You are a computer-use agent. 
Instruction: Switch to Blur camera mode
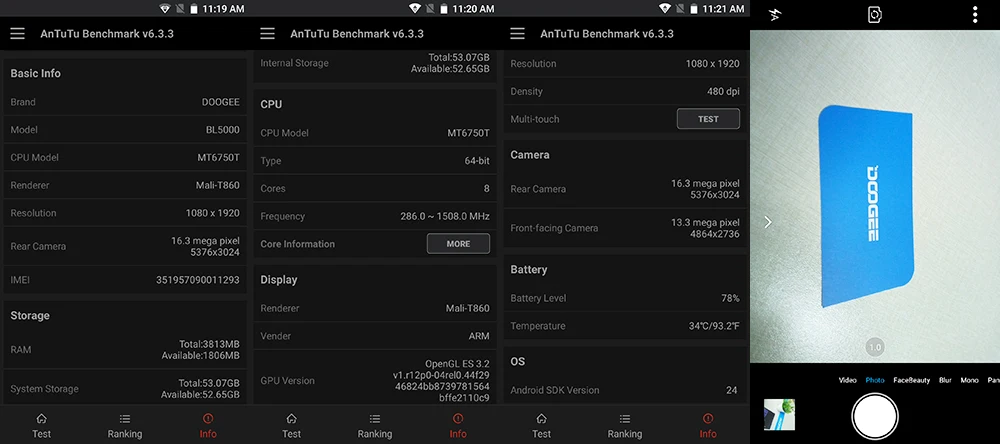click(x=945, y=380)
